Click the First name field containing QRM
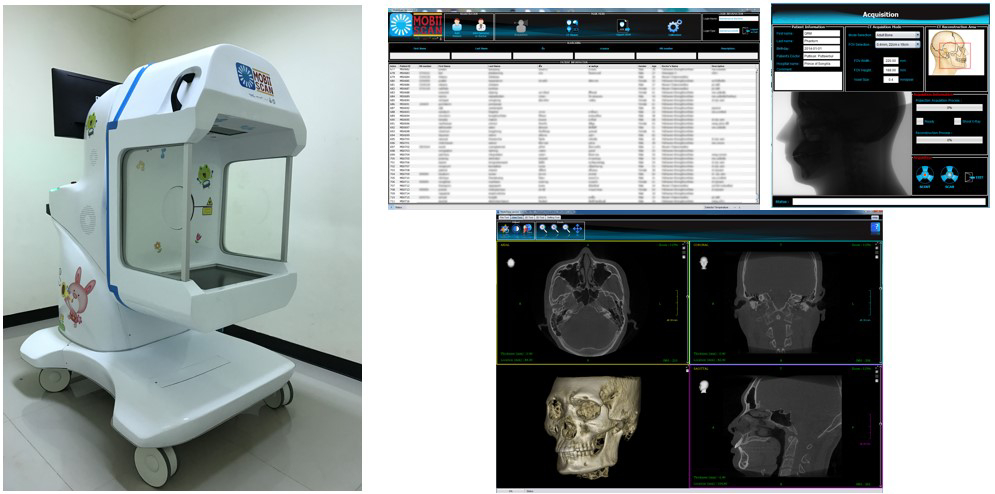Image resolution: width=995 pixels, height=494 pixels. [x=821, y=33]
